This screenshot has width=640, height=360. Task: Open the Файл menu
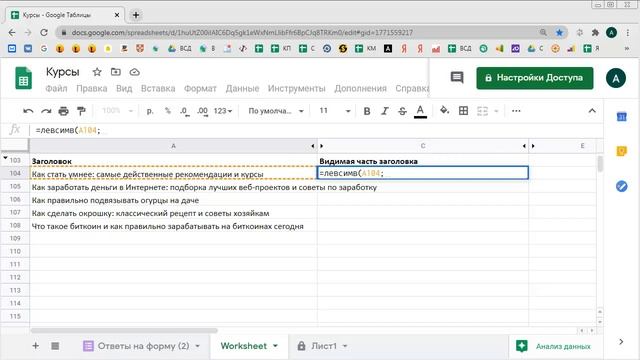point(56,89)
